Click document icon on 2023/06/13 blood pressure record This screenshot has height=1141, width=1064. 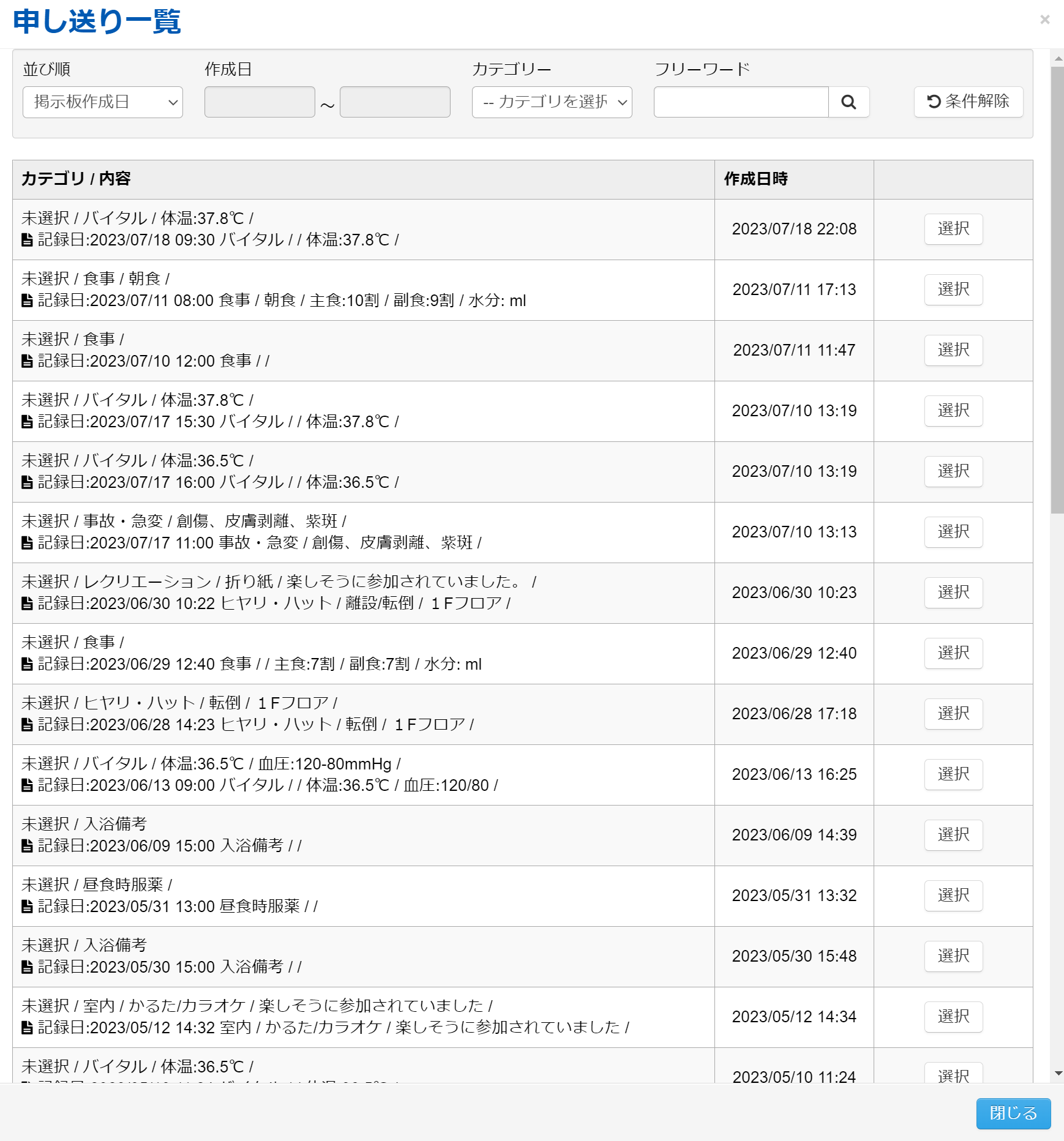(x=27, y=785)
